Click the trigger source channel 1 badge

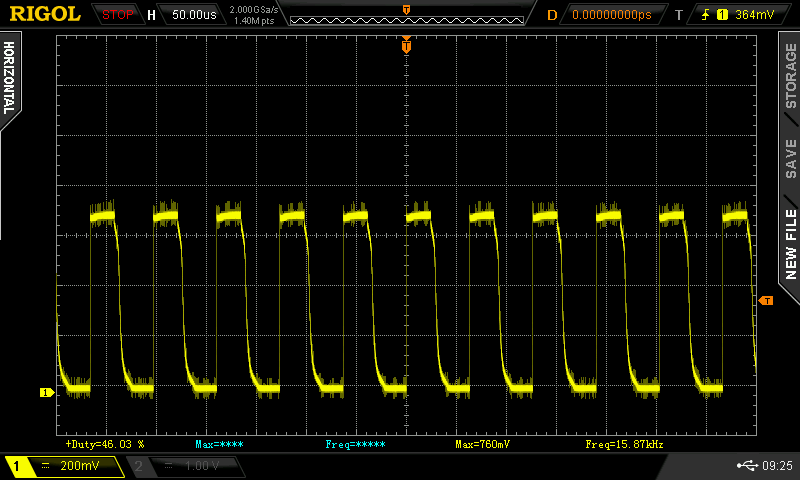[x=722, y=15]
